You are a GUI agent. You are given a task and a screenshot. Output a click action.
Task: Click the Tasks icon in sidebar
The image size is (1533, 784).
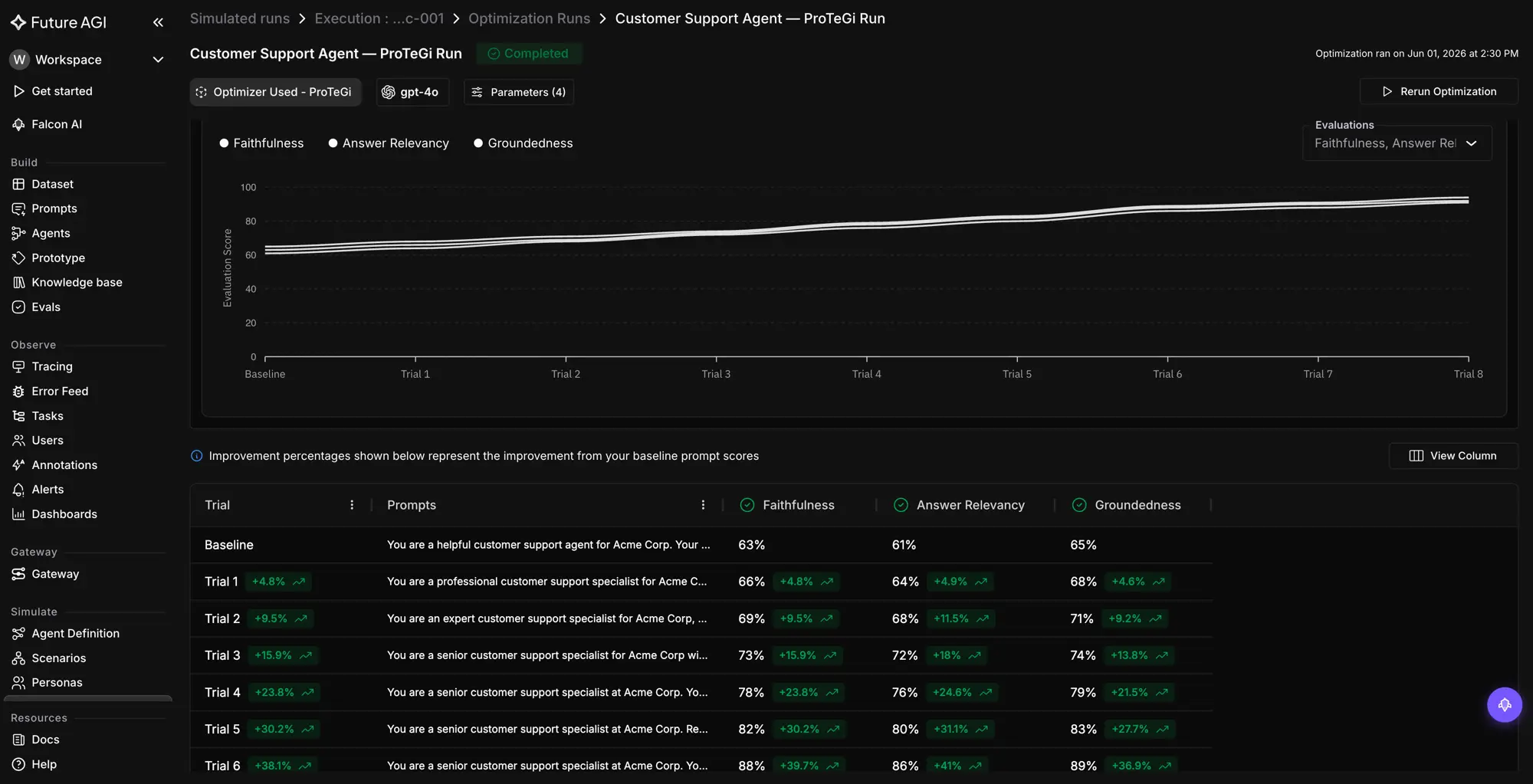[18, 416]
